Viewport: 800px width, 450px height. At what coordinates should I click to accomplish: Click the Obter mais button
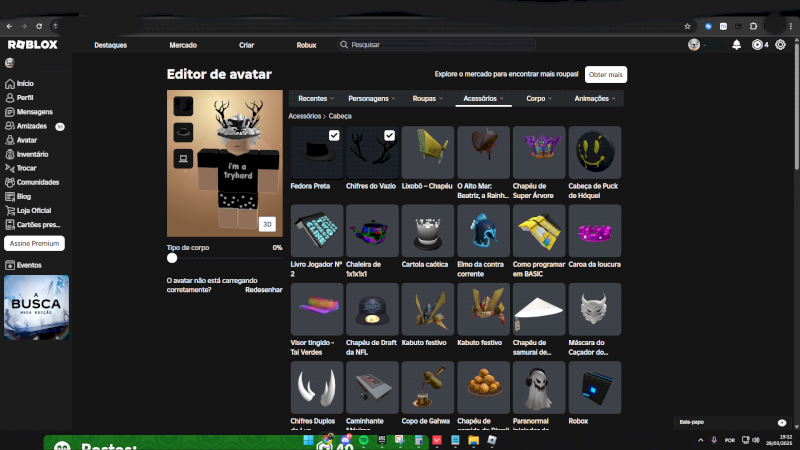click(606, 74)
